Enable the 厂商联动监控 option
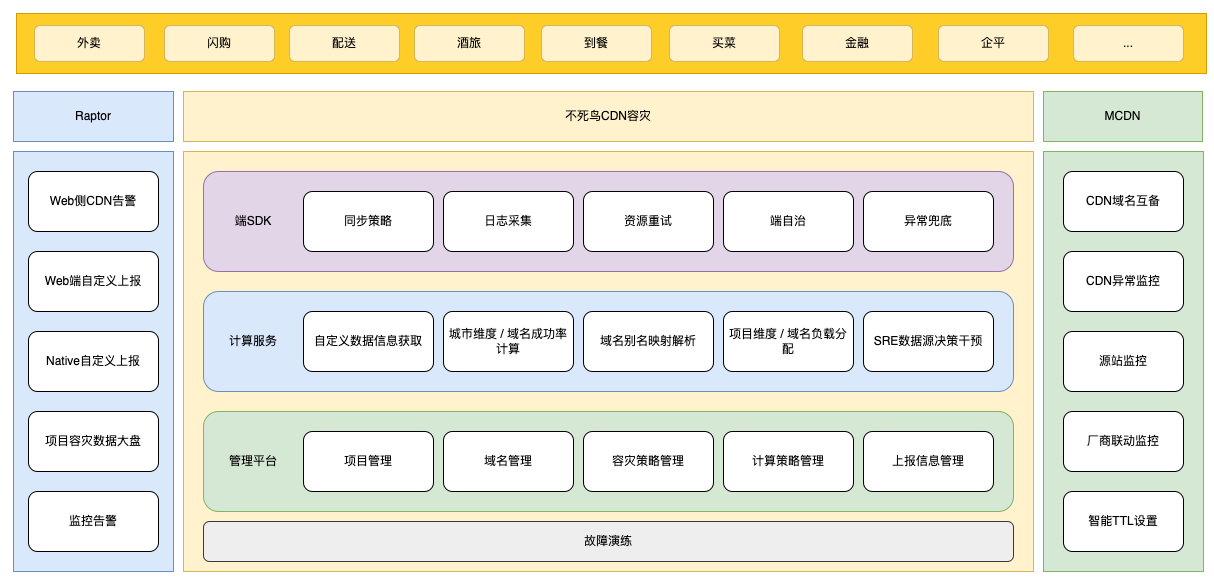1214x579 pixels. (x=1122, y=441)
